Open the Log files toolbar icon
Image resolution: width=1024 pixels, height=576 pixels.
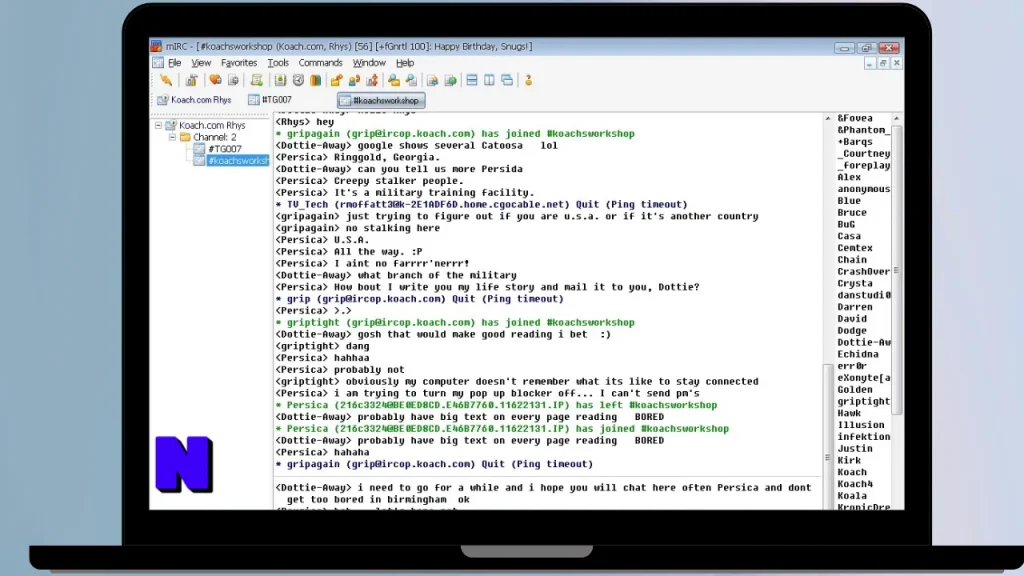tap(411, 80)
